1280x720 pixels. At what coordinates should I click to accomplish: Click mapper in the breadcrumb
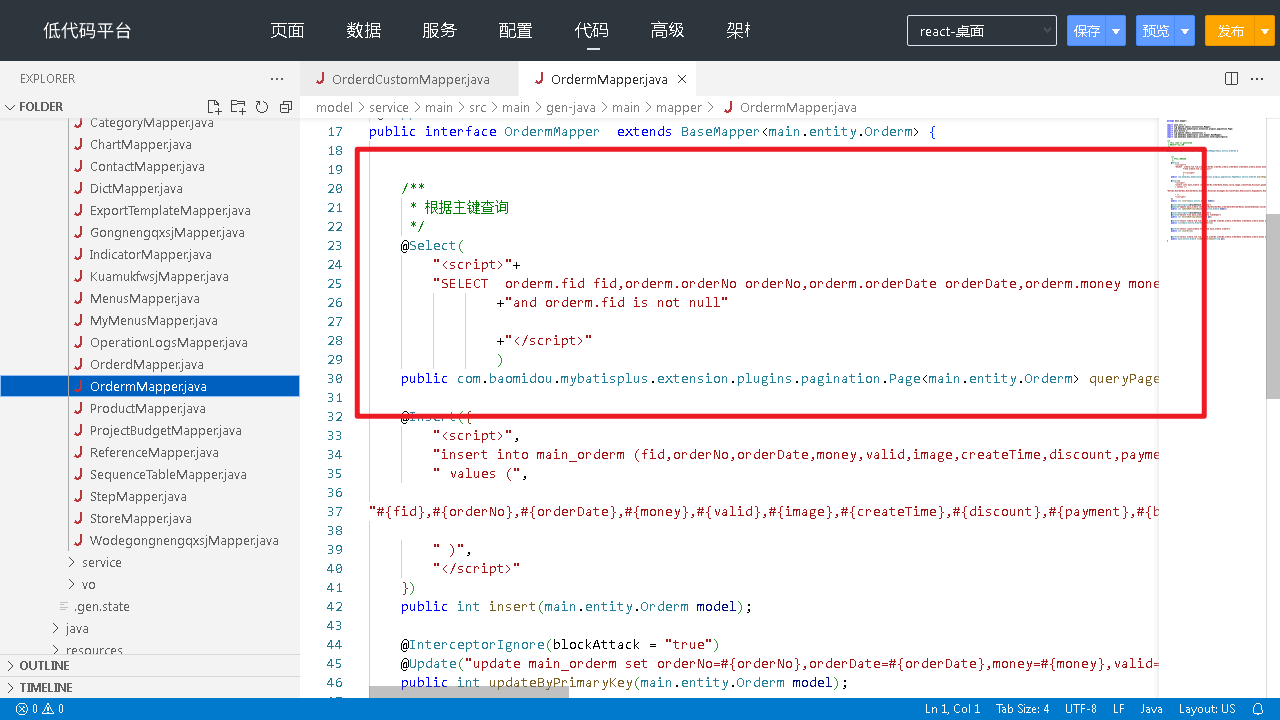click(679, 107)
